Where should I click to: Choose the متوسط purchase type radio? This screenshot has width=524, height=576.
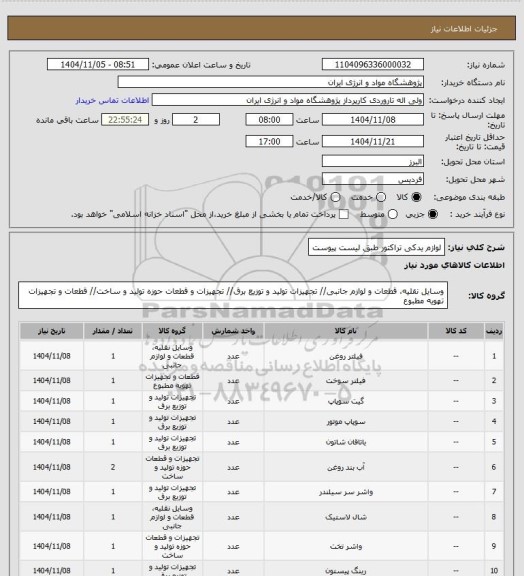click(x=392, y=214)
